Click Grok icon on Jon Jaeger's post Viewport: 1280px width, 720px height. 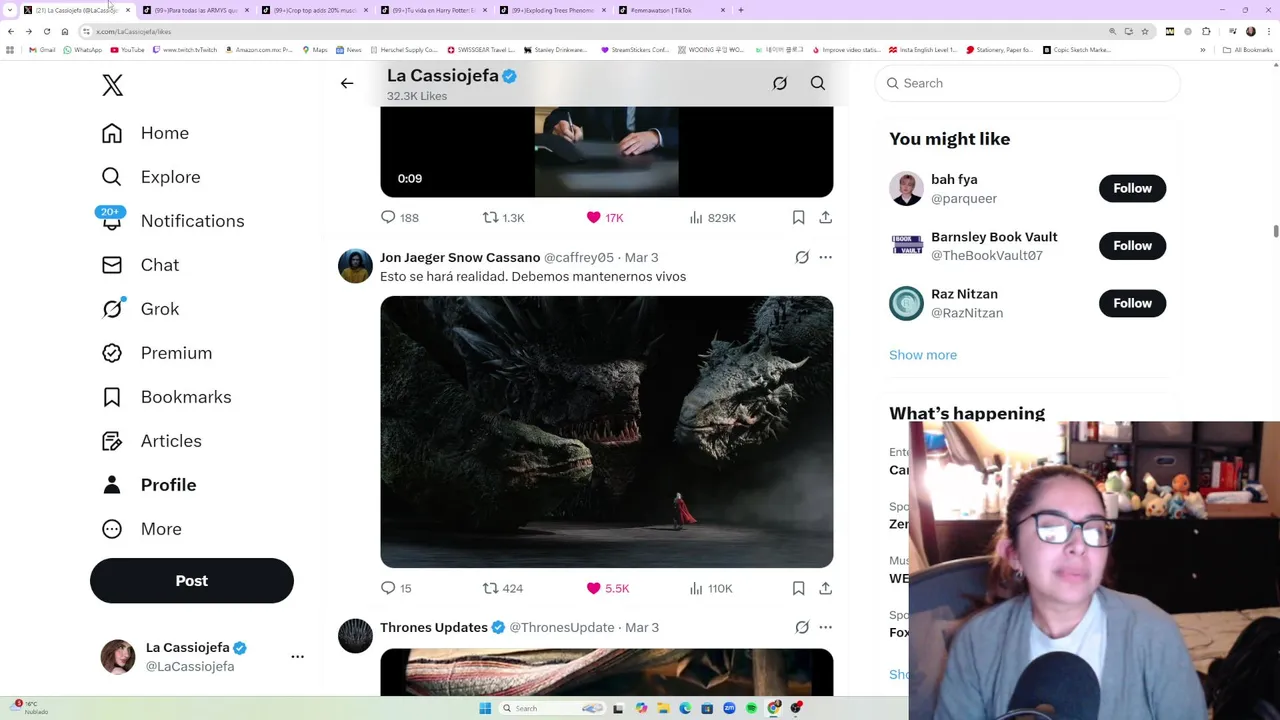[x=802, y=258]
